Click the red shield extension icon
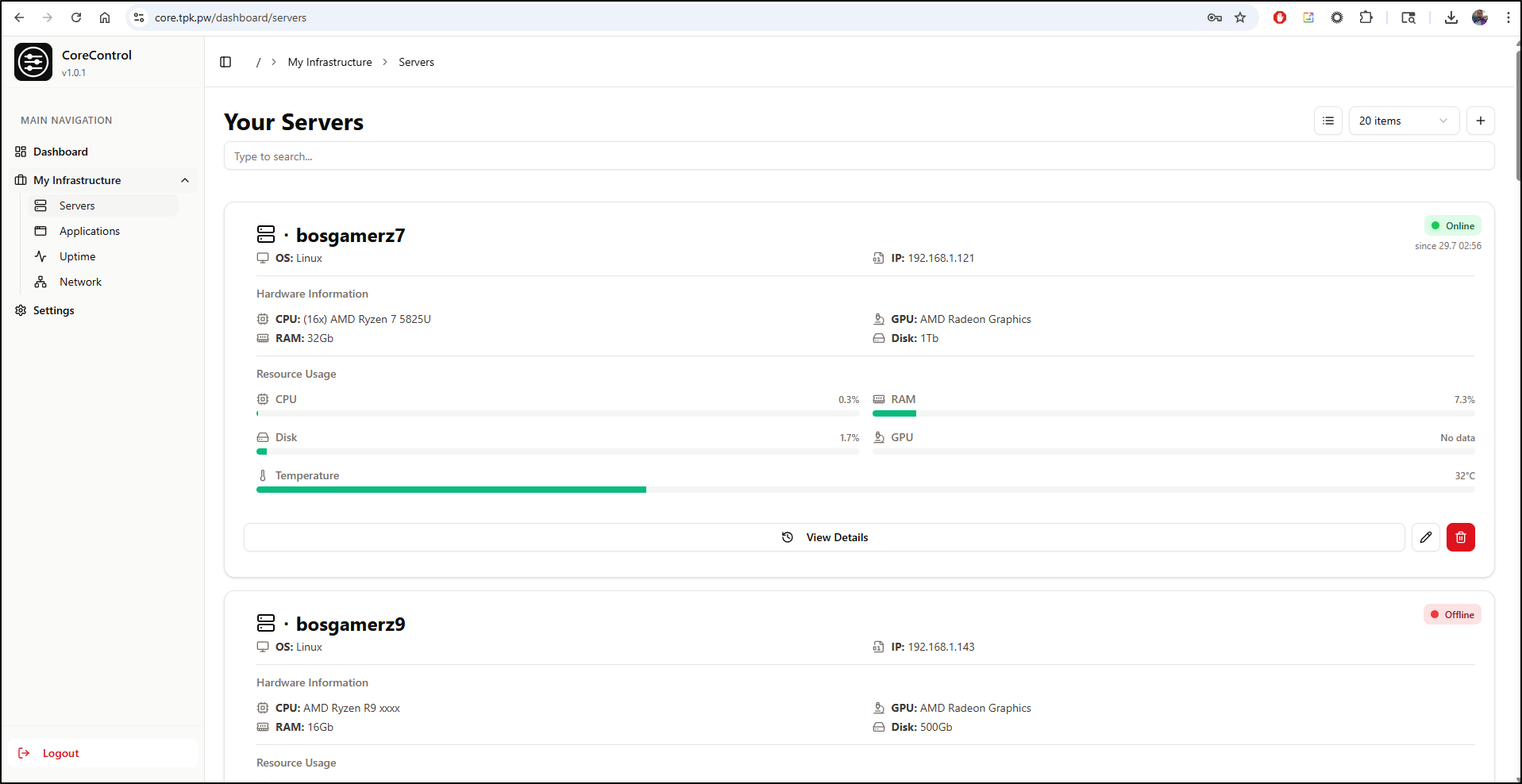The image size is (1522, 784). click(1280, 17)
